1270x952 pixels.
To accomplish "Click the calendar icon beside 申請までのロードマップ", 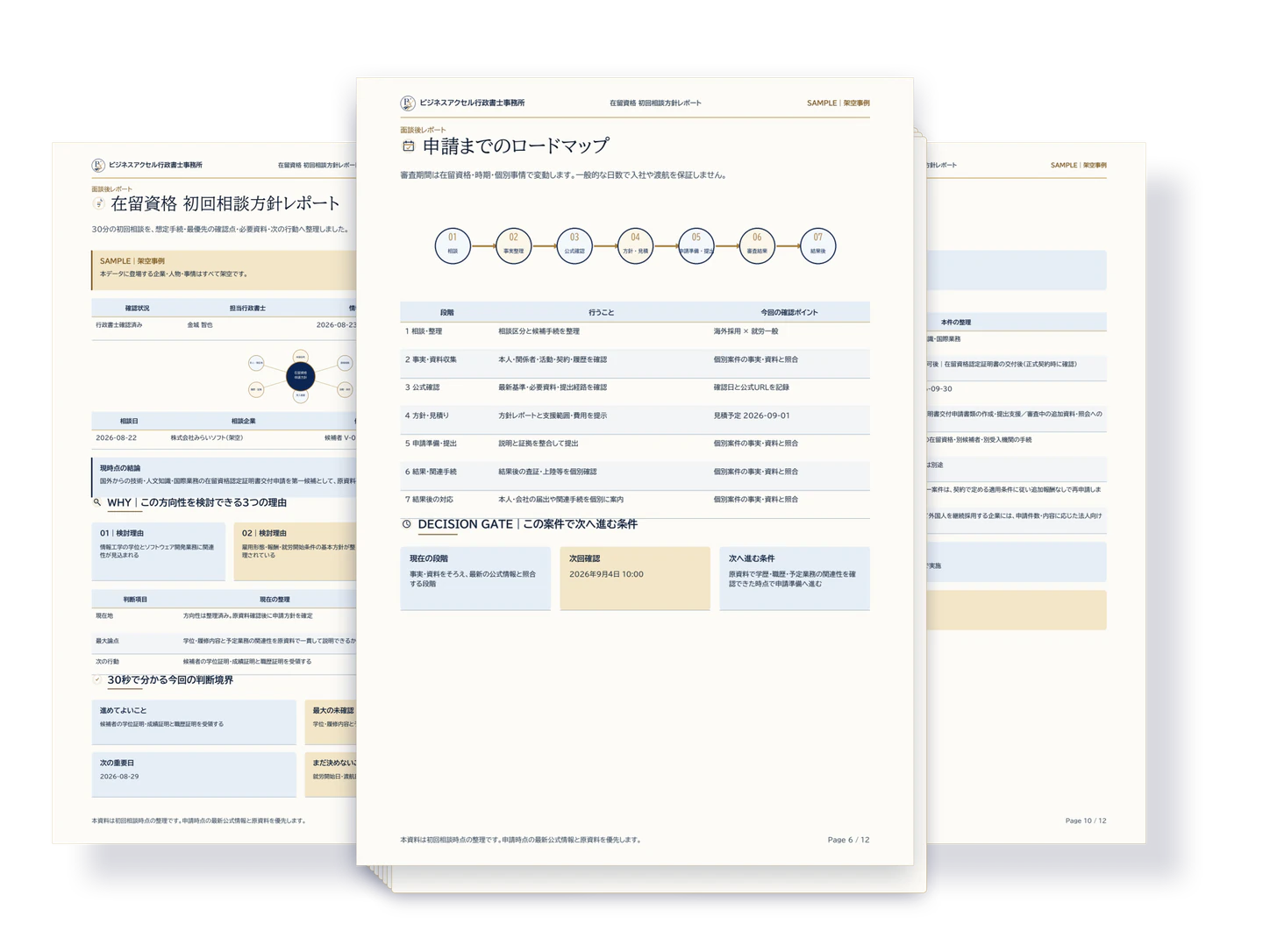I will 408,146.
